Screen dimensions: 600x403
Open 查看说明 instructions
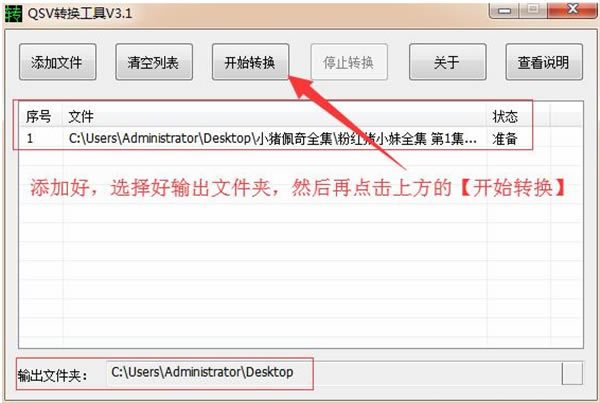[544, 62]
